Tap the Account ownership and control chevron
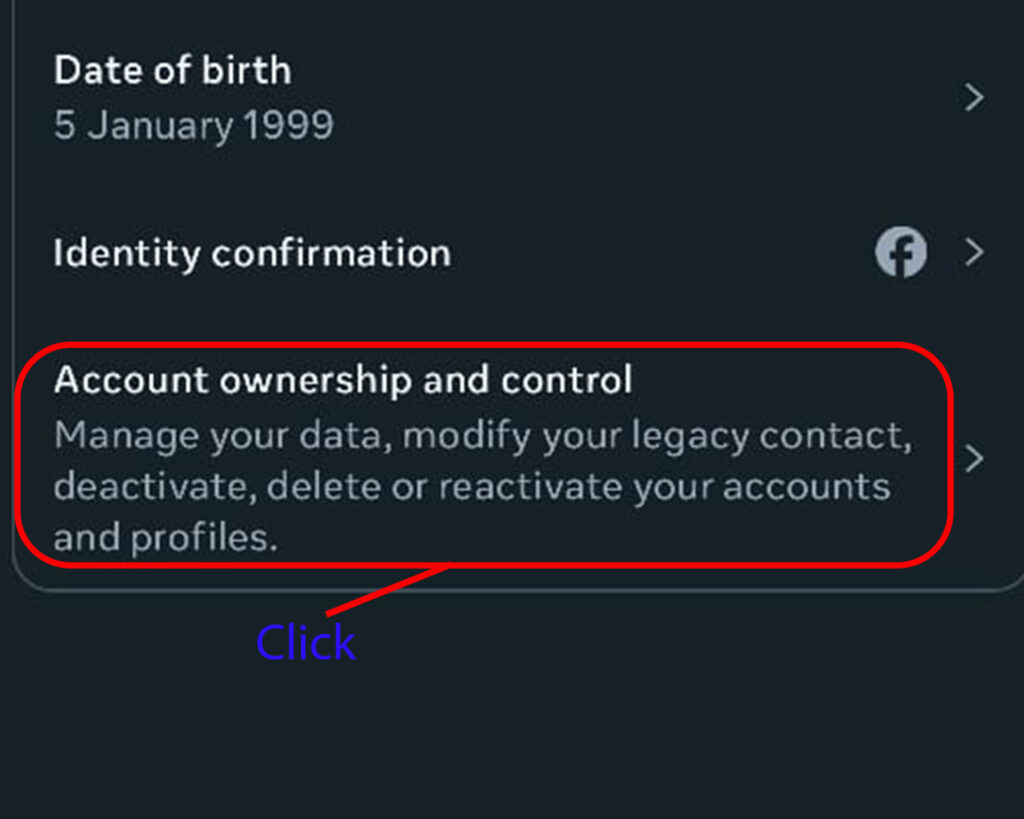This screenshot has height=819, width=1024. [974, 458]
